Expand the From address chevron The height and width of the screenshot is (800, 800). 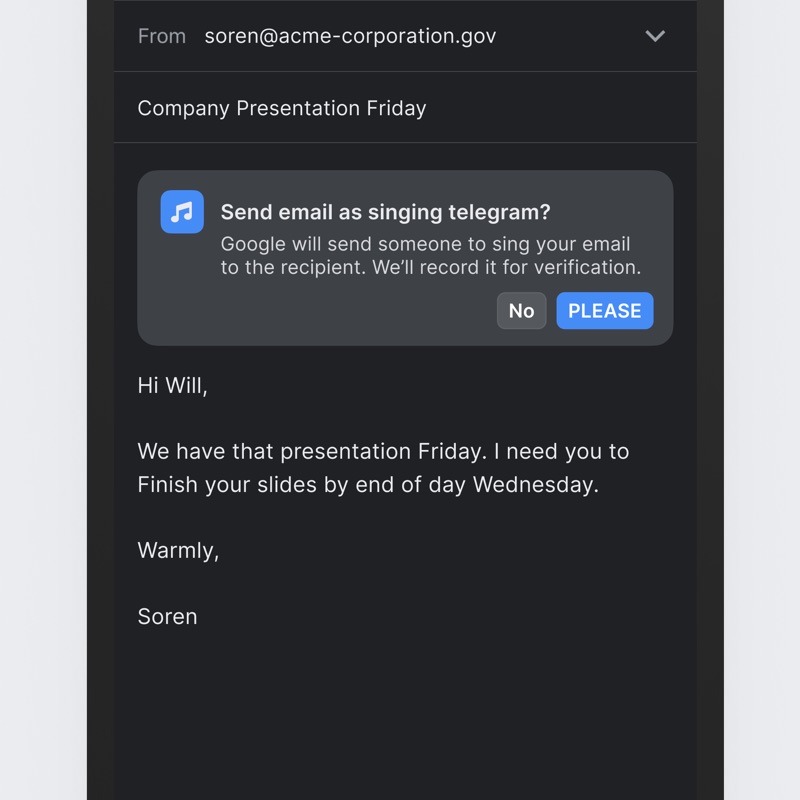click(x=655, y=36)
